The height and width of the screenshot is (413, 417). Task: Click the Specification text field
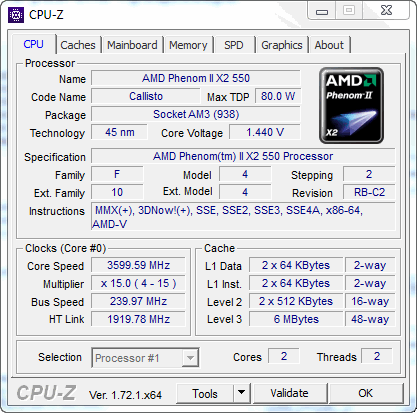[243, 156]
